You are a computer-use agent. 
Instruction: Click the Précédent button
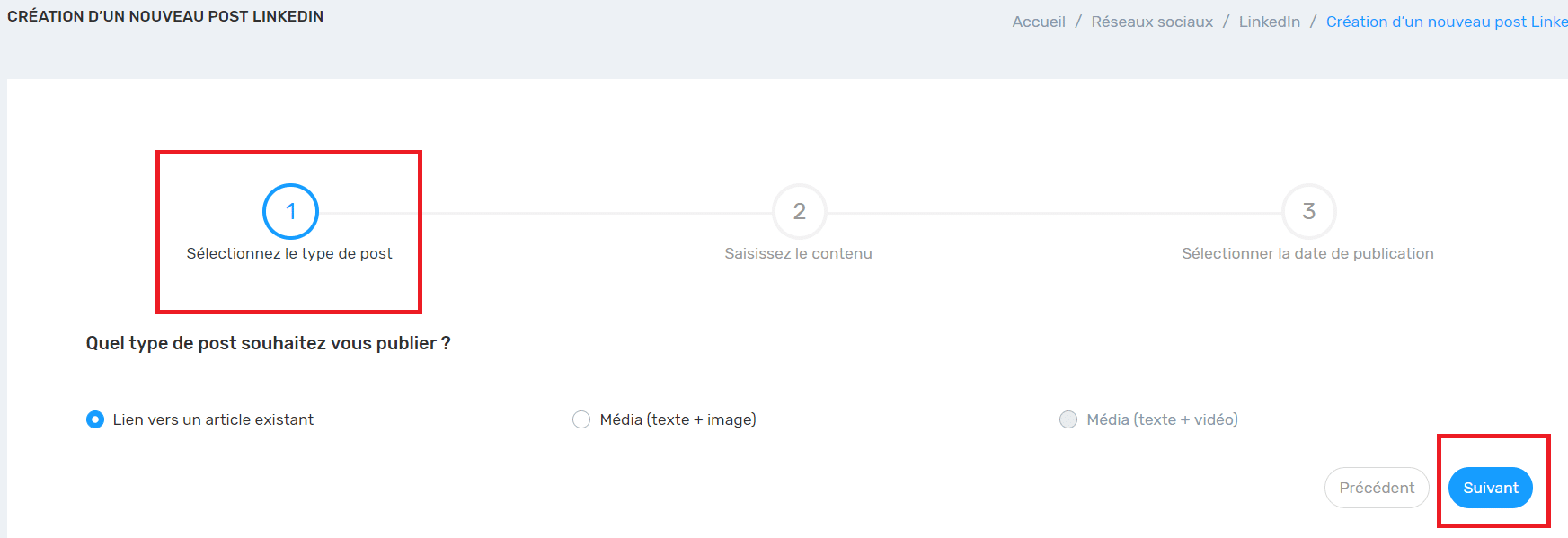click(1377, 488)
